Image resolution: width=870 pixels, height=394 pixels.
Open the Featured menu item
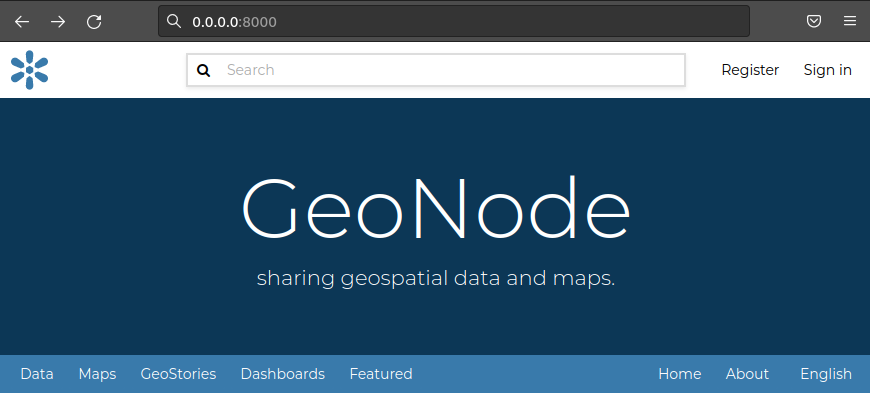click(x=381, y=374)
